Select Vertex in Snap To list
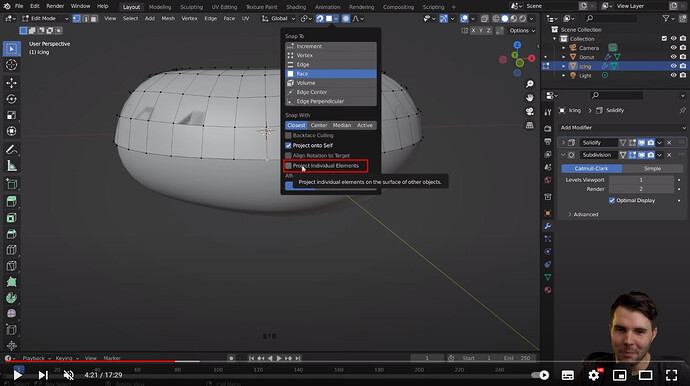Image resolution: width=690 pixels, height=386 pixels. (x=330, y=55)
